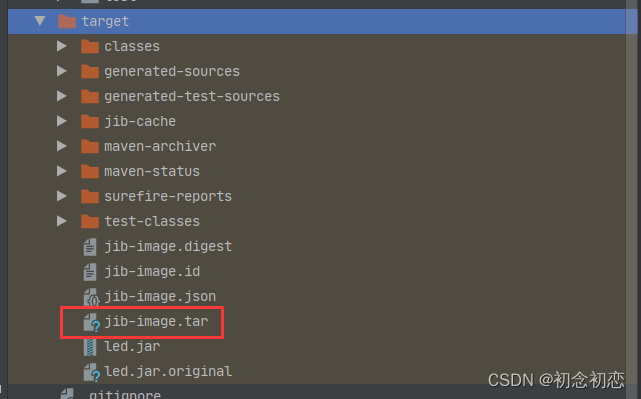Select the generated-test-sources folder
This screenshot has width=641, height=399.
pyautogui.click(x=317, y=96)
